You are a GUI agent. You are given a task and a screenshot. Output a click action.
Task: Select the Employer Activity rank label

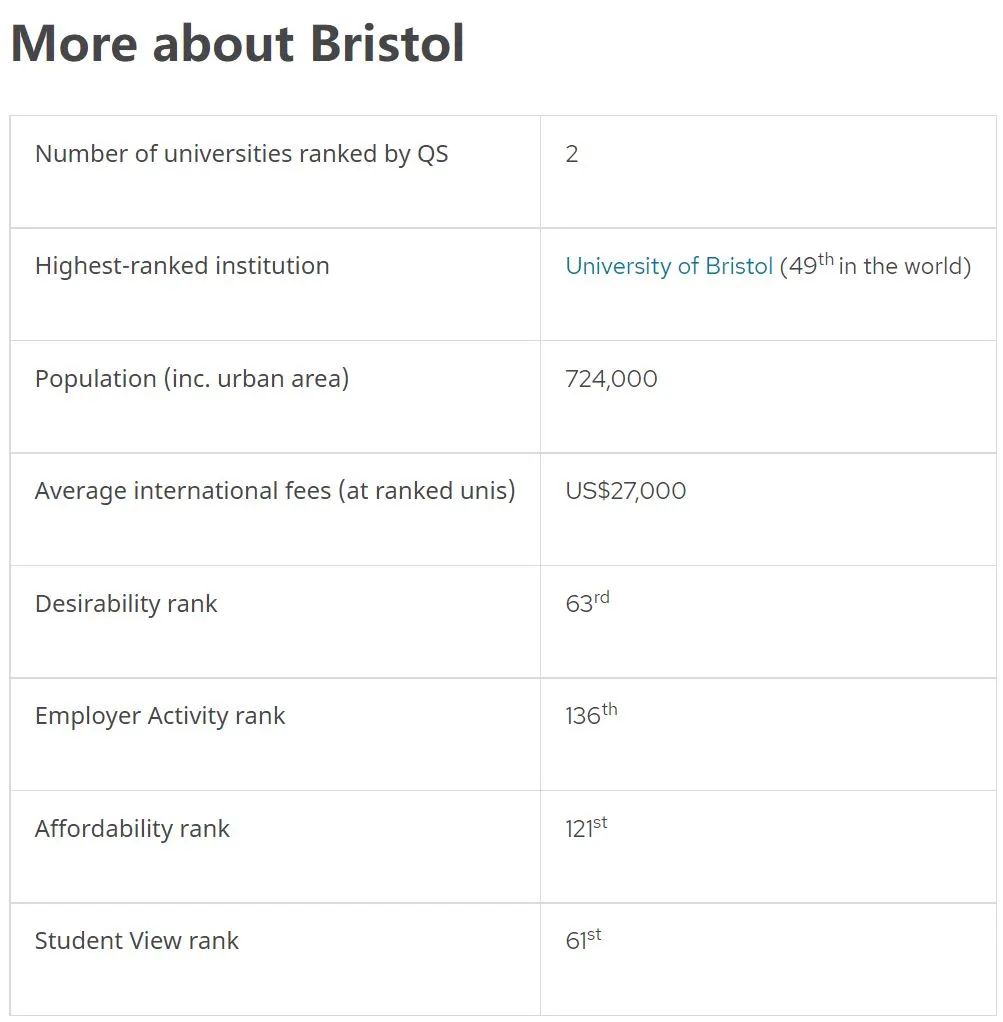click(x=160, y=716)
